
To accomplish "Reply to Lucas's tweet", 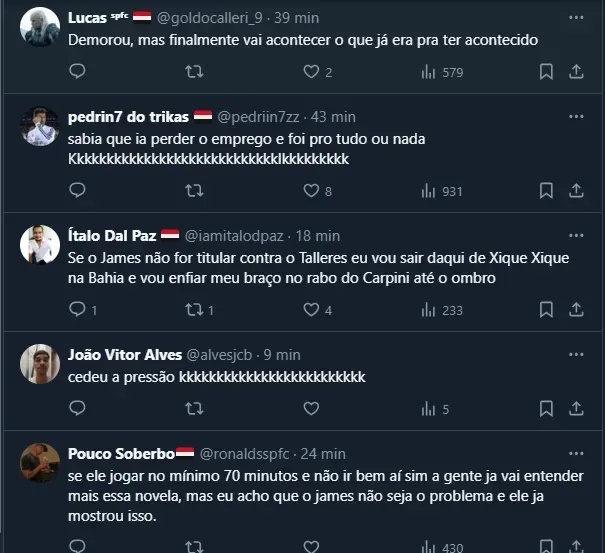I will [78, 72].
